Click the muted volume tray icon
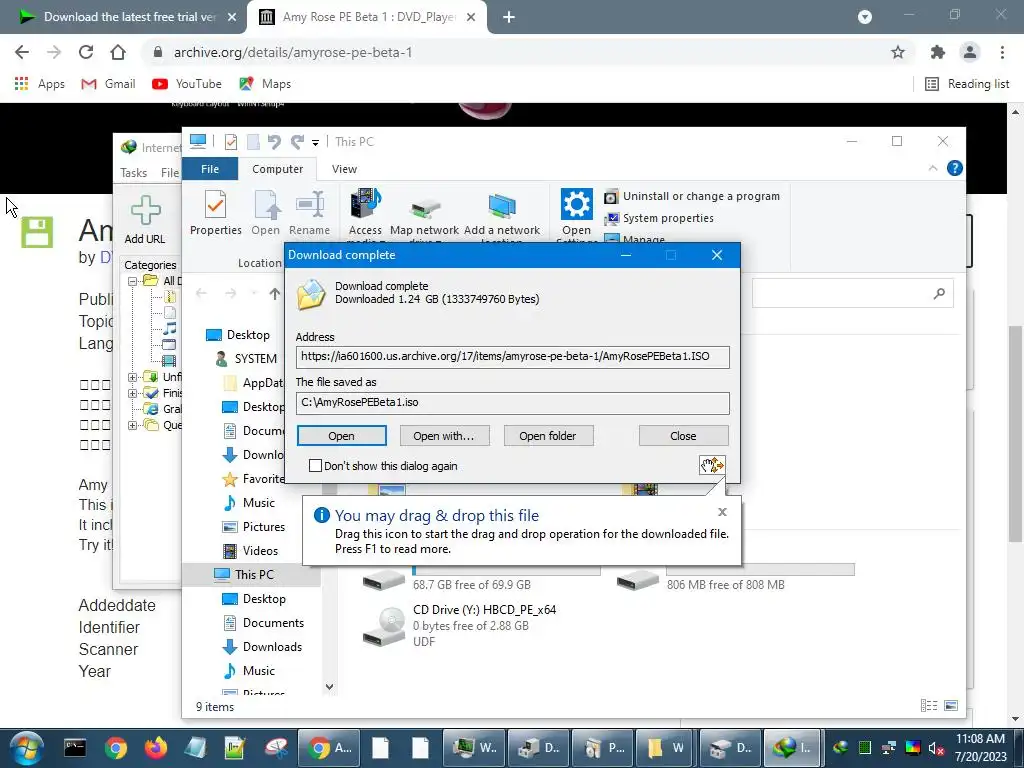1024x768 pixels. [x=936, y=748]
